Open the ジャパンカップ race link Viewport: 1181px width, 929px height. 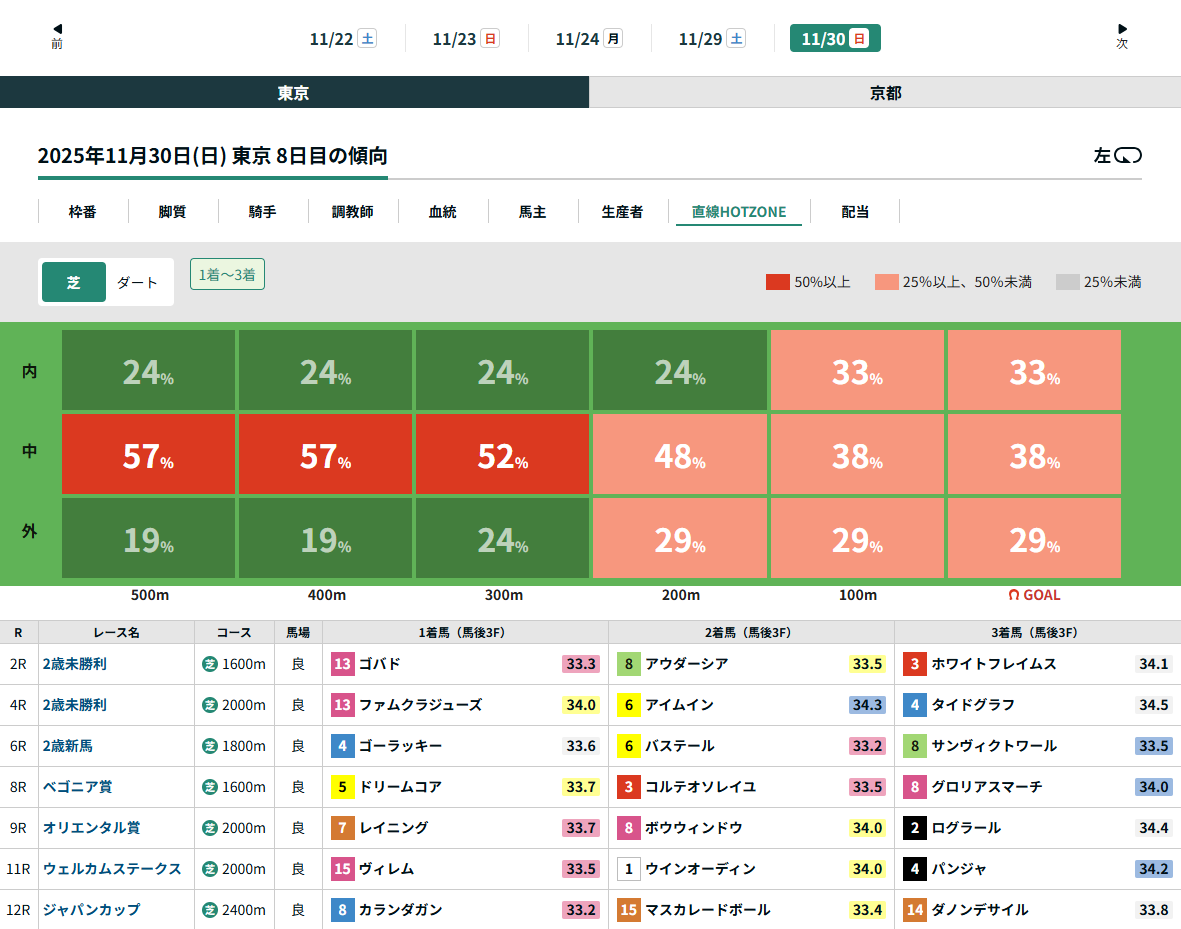91,910
